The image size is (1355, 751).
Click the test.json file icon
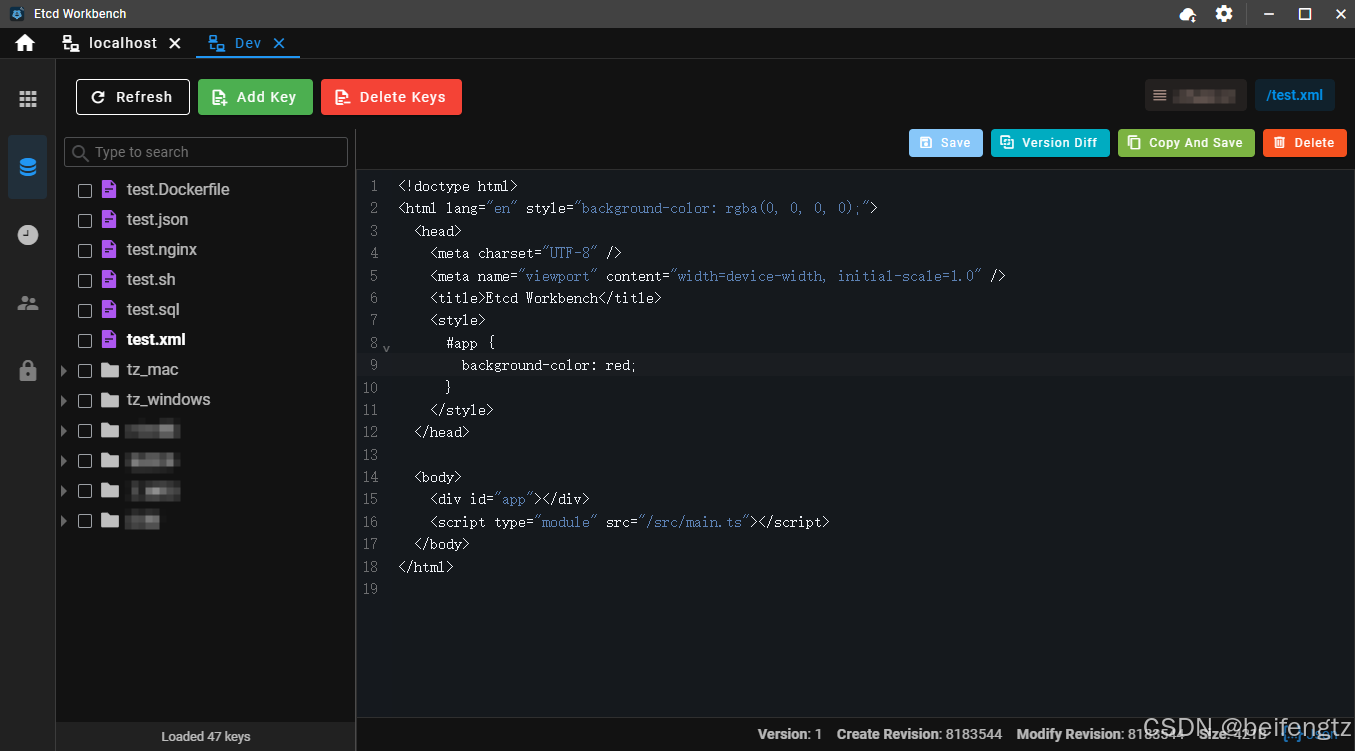(109, 219)
